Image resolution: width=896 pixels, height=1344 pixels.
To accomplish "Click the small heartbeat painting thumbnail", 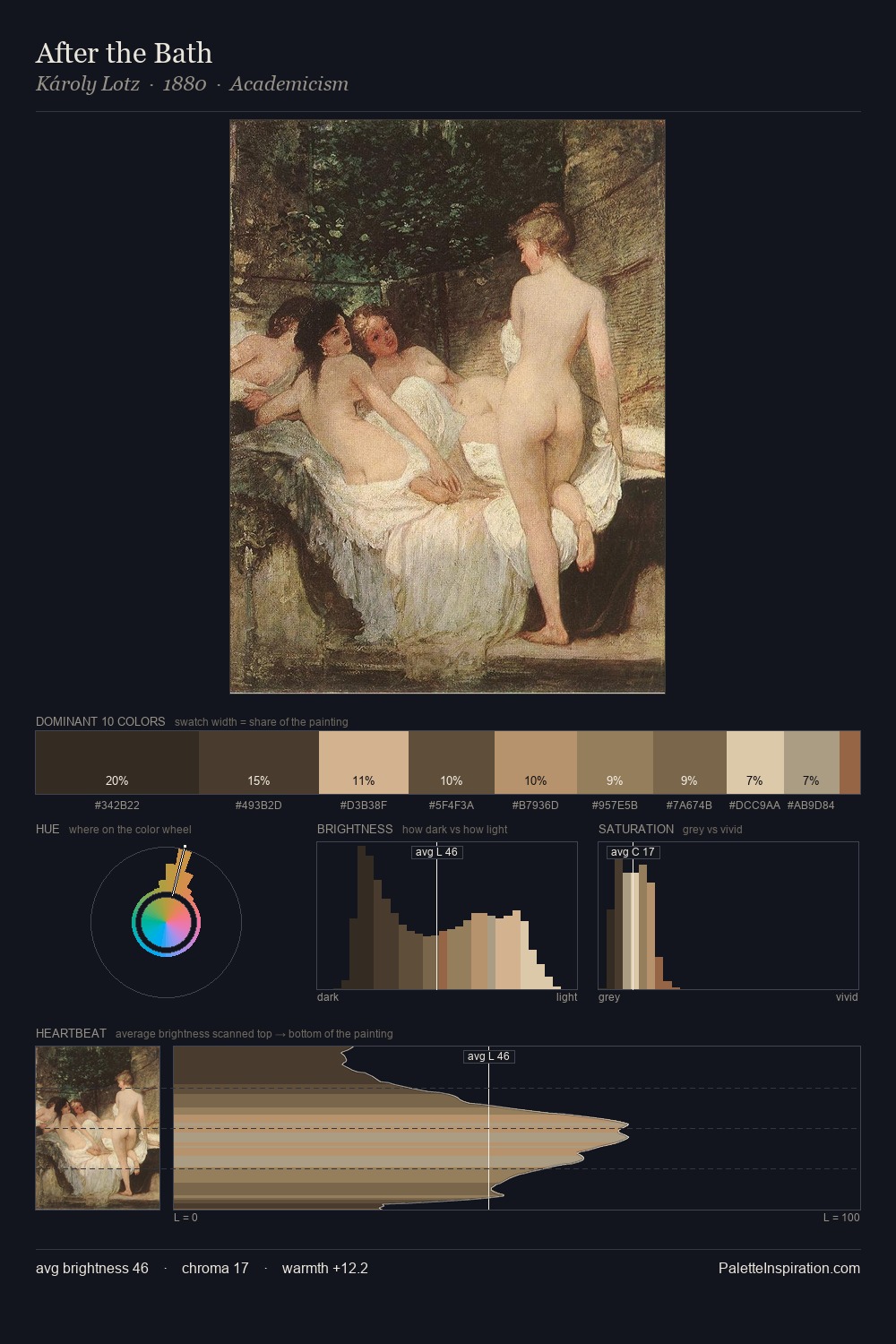I will [x=98, y=1128].
